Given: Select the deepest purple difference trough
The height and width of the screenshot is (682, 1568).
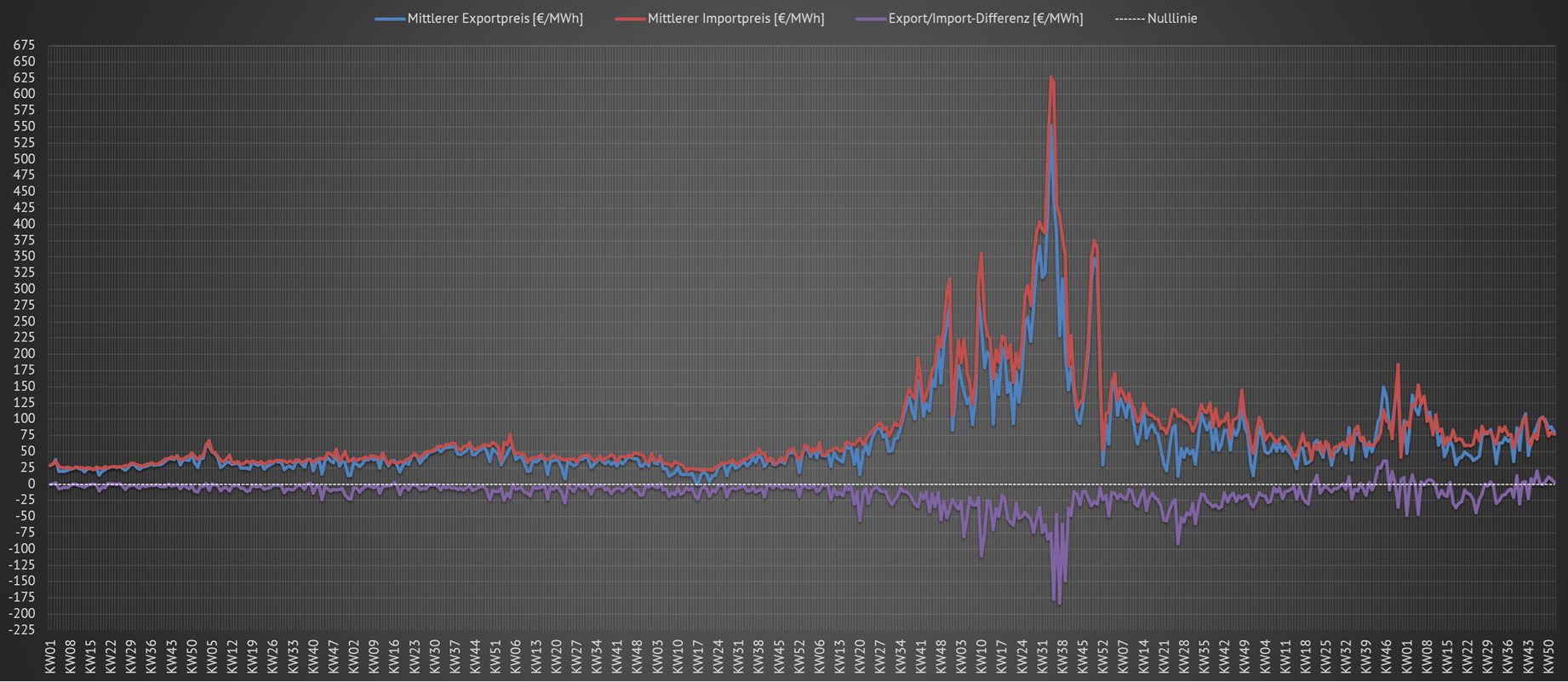Looking at the screenshot, I should tap(1059, 603).
